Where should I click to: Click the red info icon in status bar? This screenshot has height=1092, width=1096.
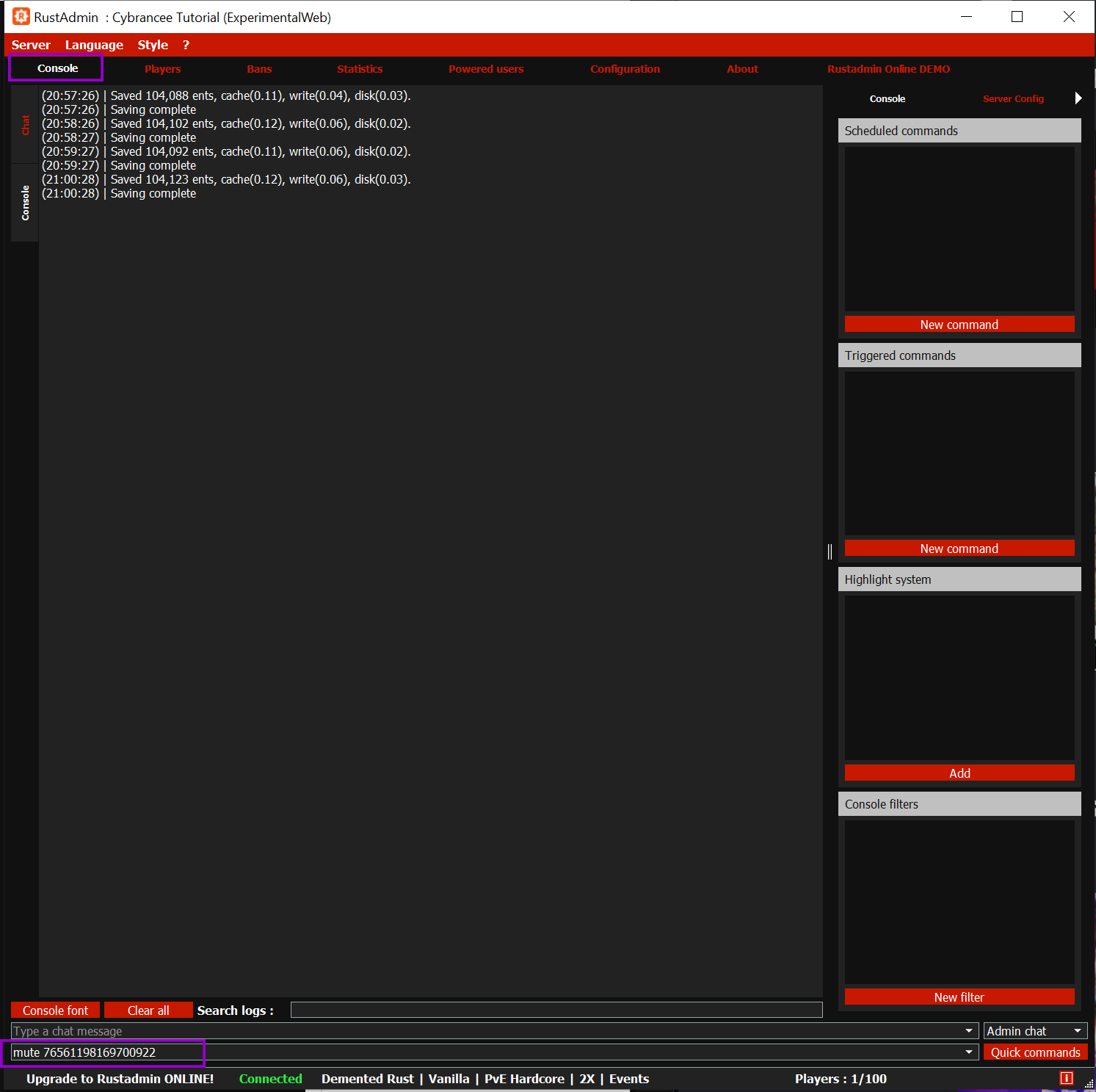click(1067, 1078)
